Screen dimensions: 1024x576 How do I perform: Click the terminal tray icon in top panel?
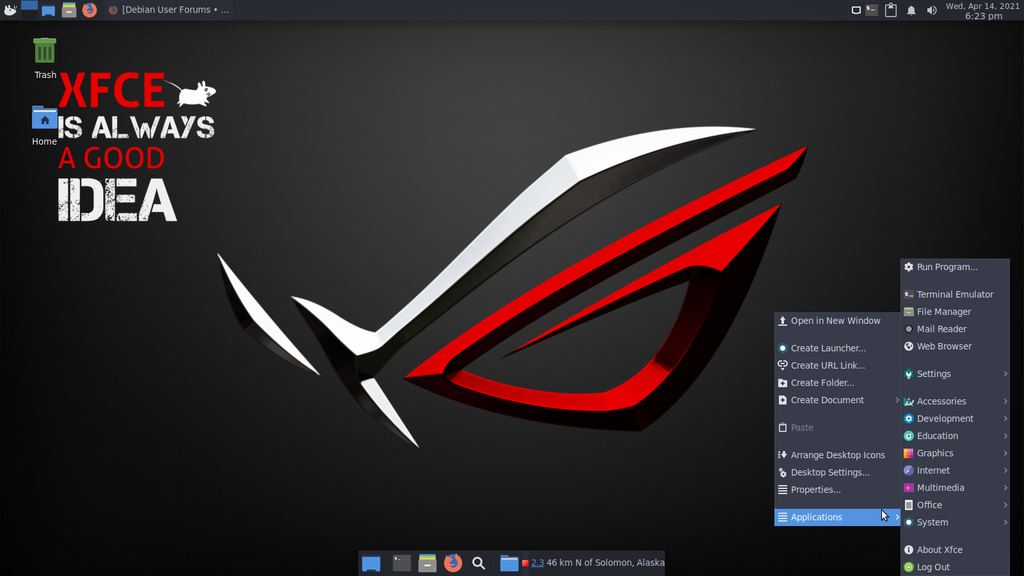coord(871,10)
